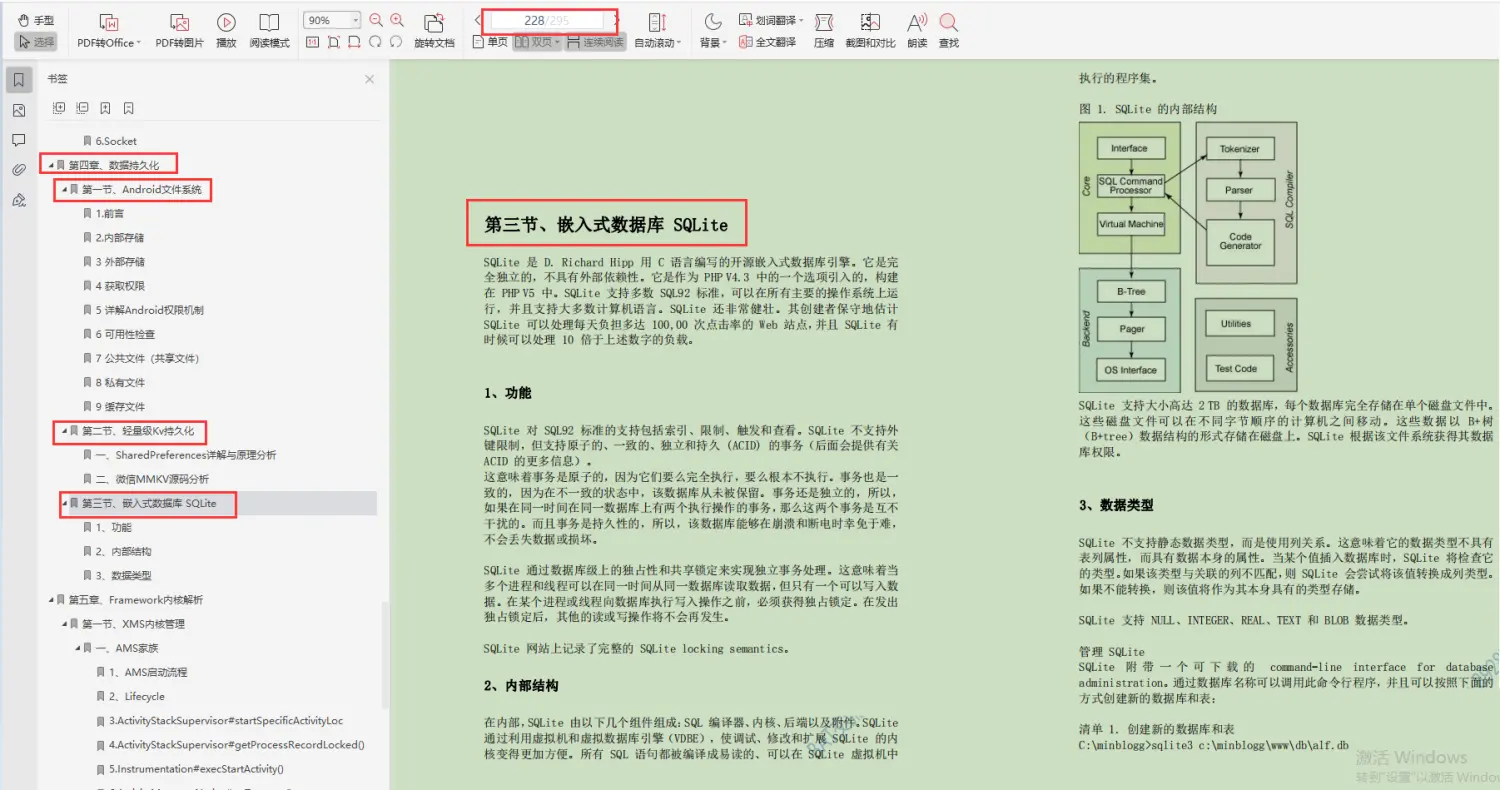This screenshot has width=1500, height=790.
Task: Select bookmark 7 公共文件（共享文件）
Action: click(147, 358)
